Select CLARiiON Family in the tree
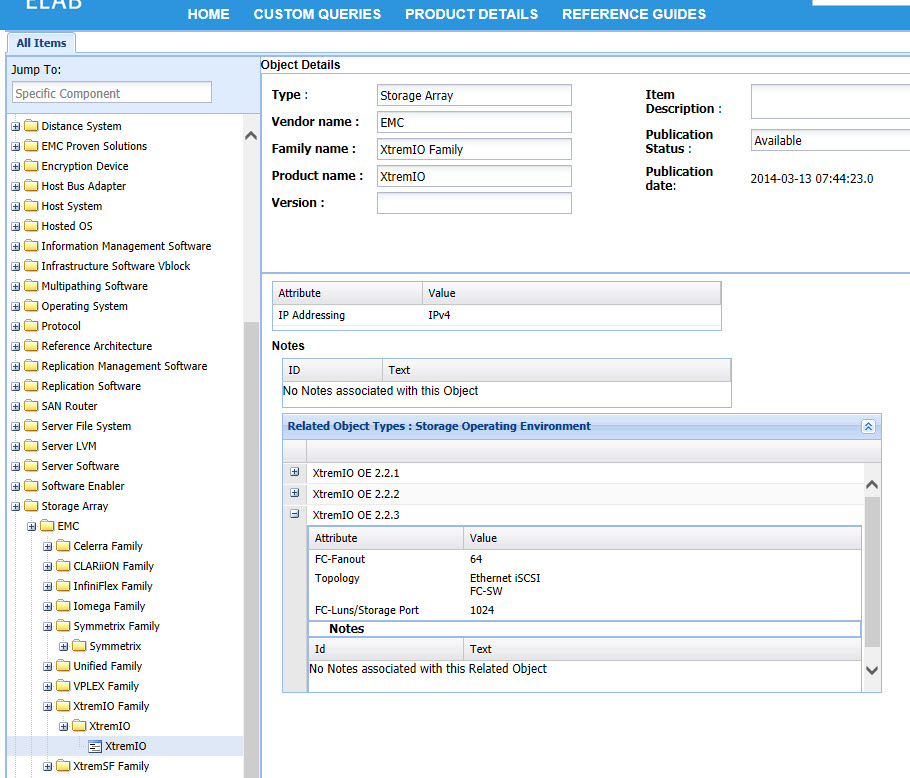 pyautogui.click(x=113, y=566)
